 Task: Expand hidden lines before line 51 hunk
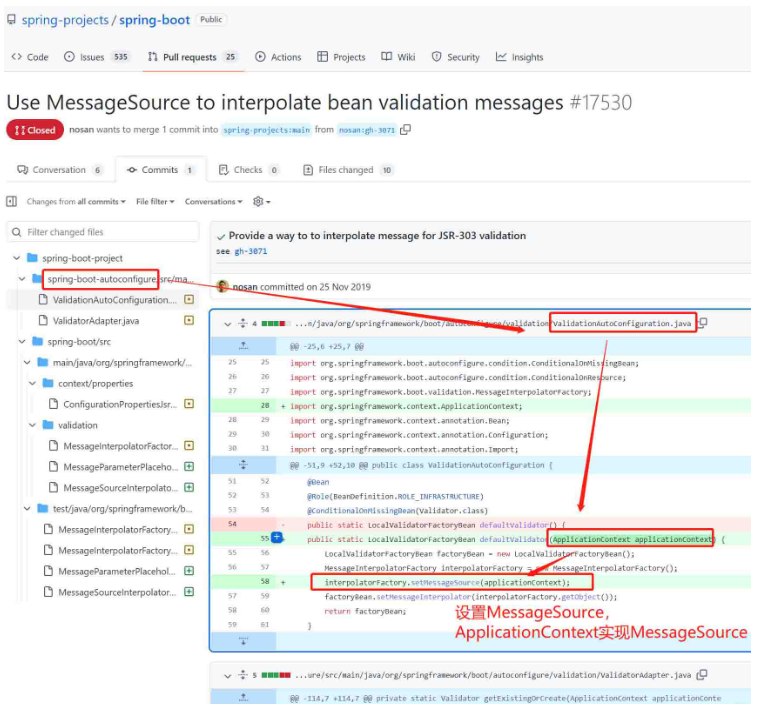point(243,465)
